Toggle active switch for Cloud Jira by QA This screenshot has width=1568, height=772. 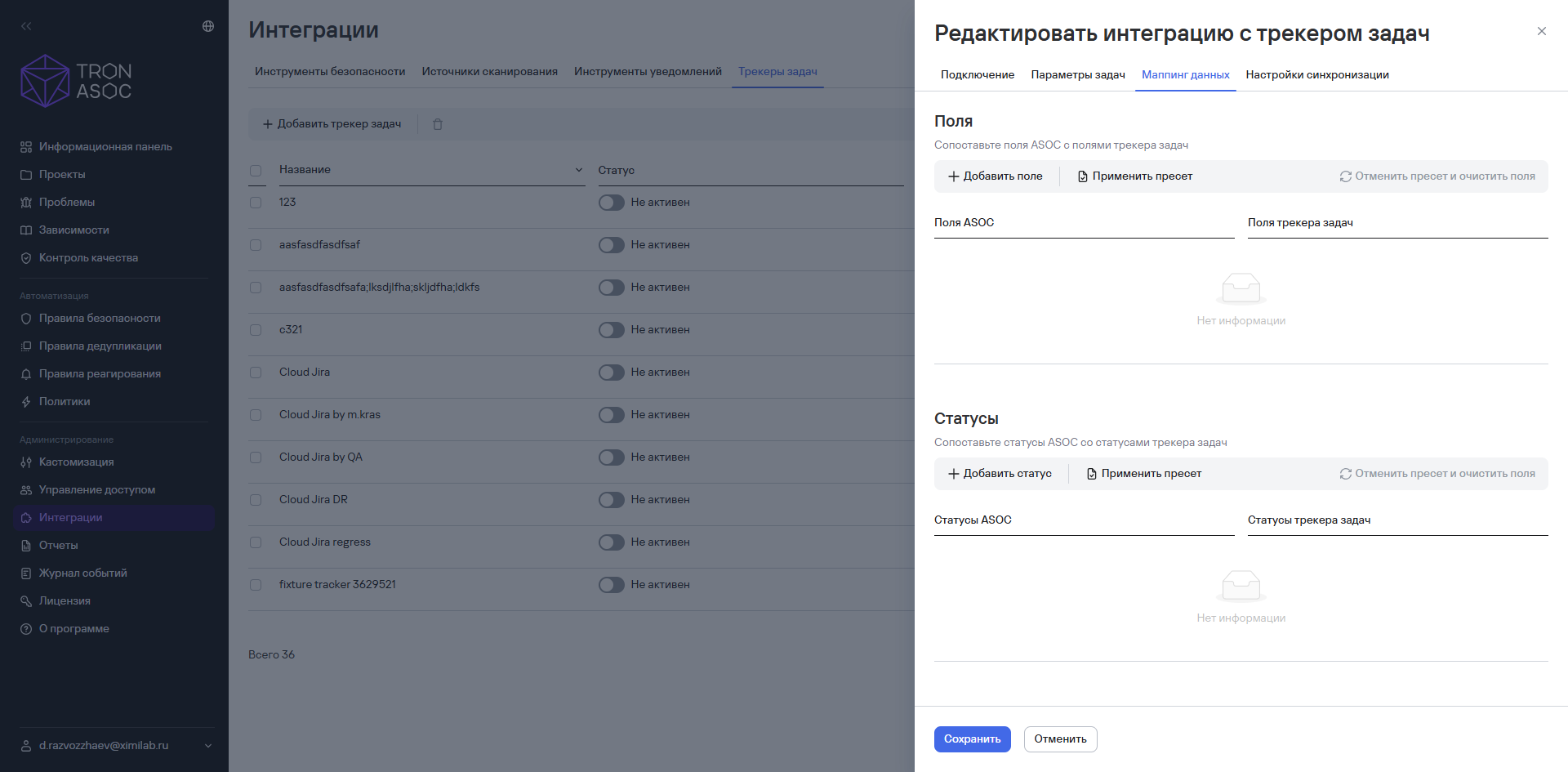612,457
